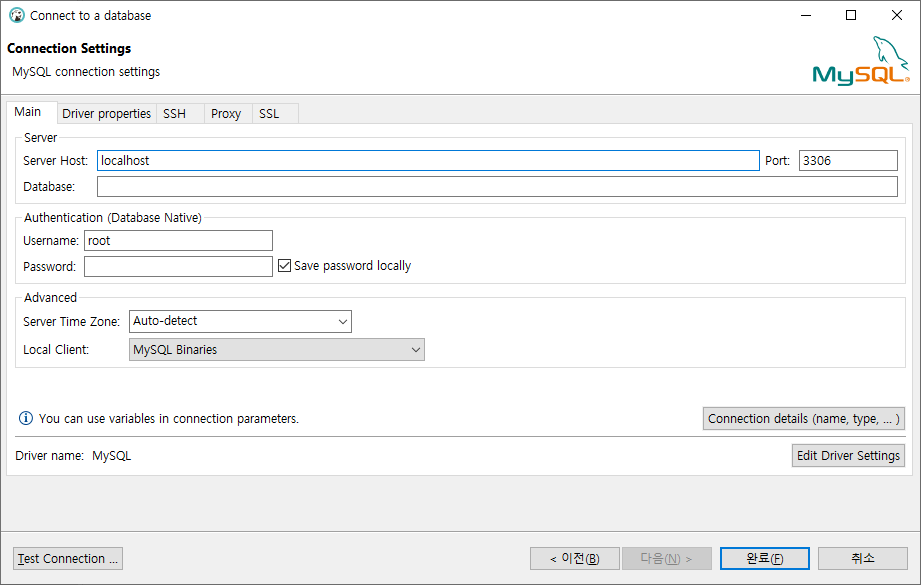Viewport: 921px width, 585px height.
Task: Switch to the Driver properties tab
Action: tap(106, 113)
